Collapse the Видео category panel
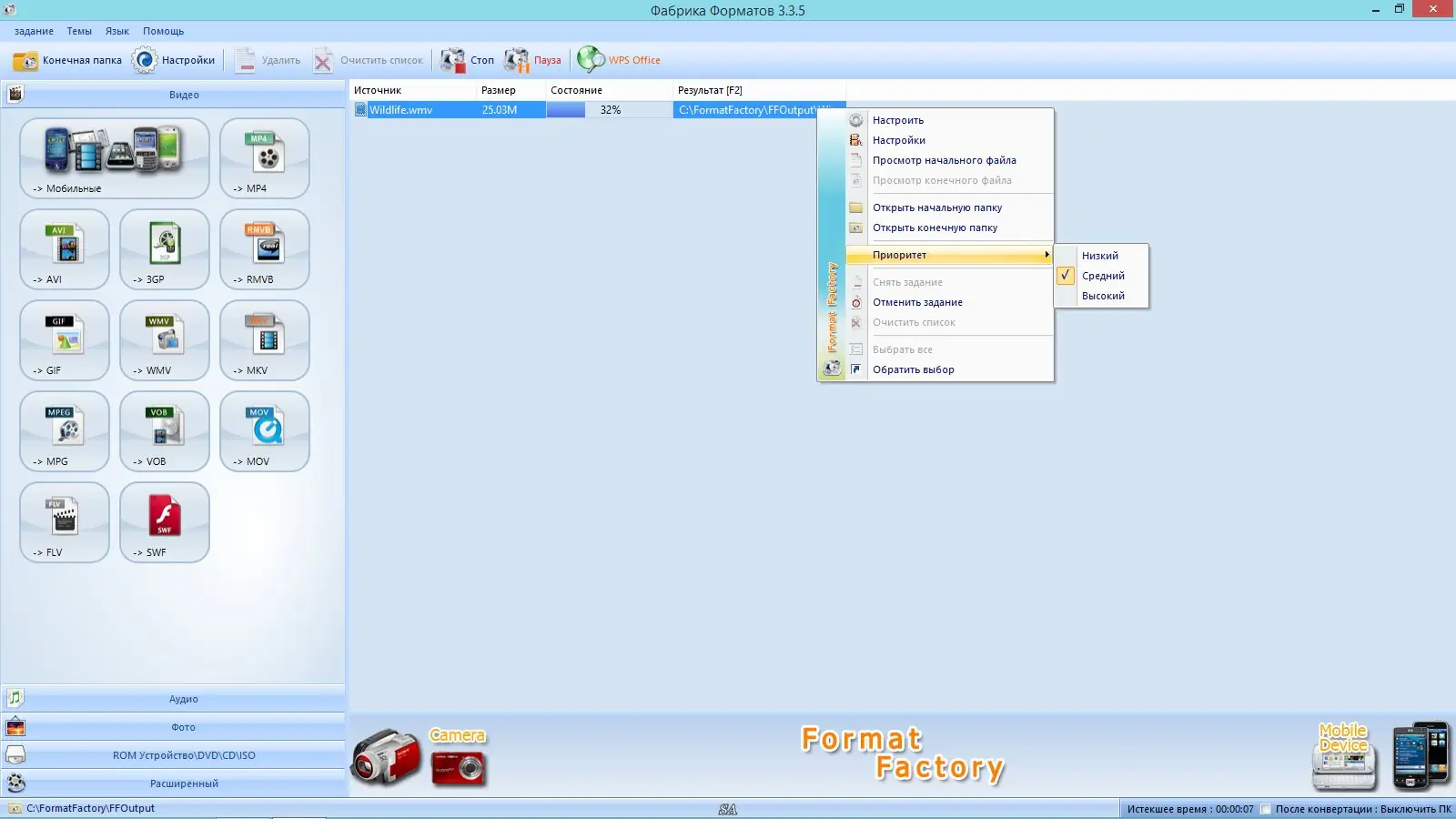 (x=173, y=94)
